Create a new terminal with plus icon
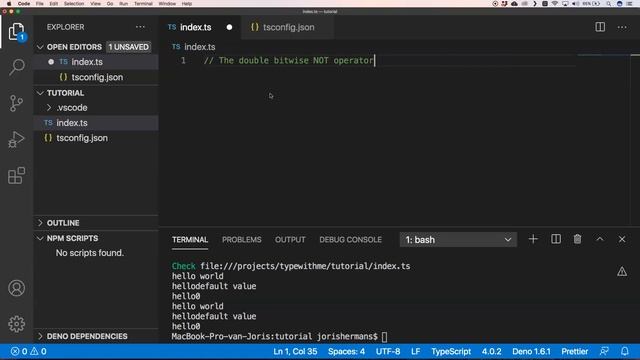This screenshot has width=640, height=360. click(x=533, y=239)
